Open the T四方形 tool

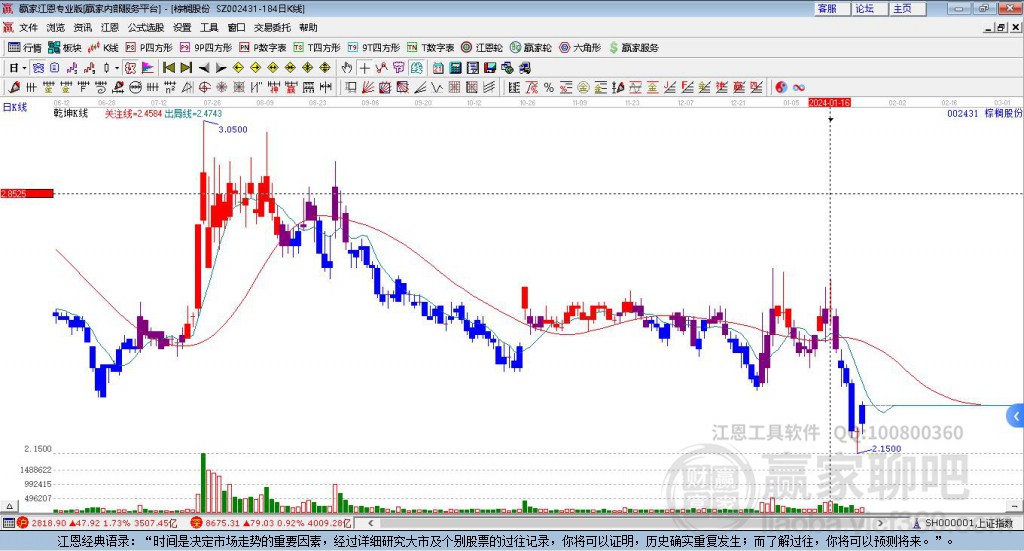point(317,48)
